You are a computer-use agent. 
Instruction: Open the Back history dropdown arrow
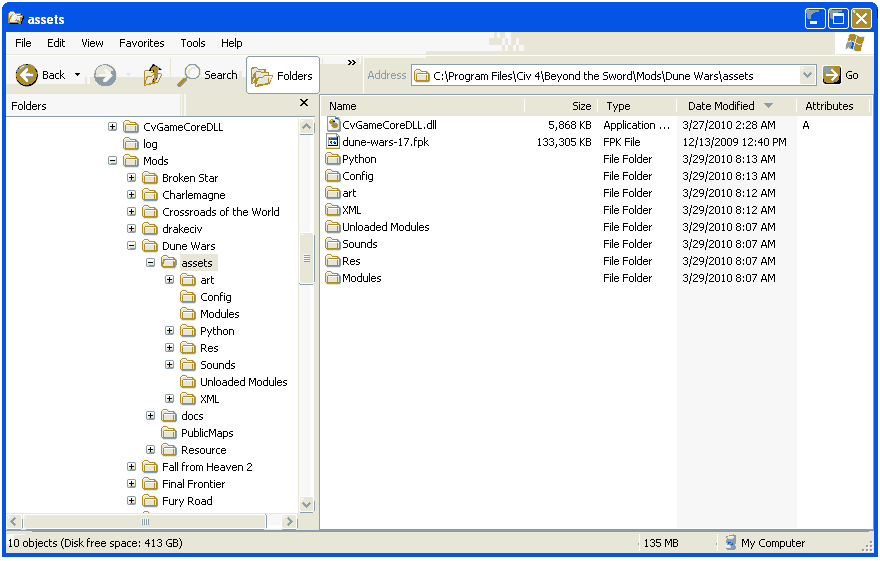77,75
